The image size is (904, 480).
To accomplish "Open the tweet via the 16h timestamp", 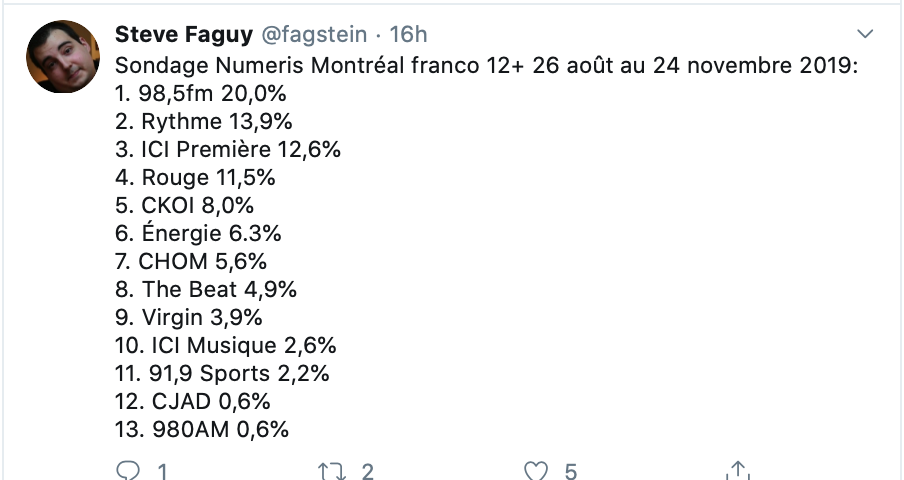I will coord(408,35).
